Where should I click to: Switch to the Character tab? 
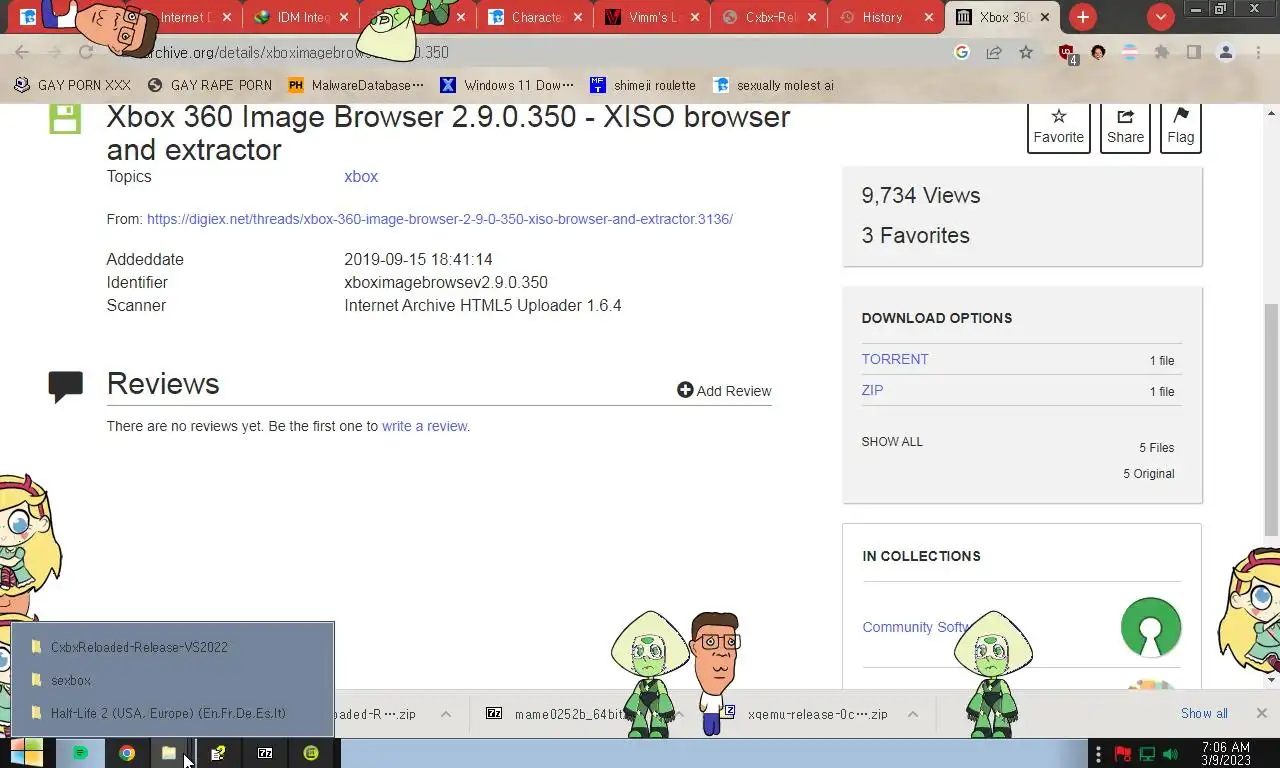point(535,17)
